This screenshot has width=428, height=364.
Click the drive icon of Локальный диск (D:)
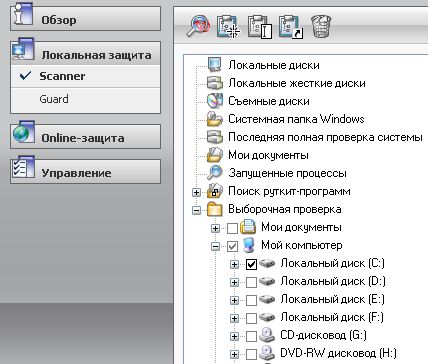267,281
